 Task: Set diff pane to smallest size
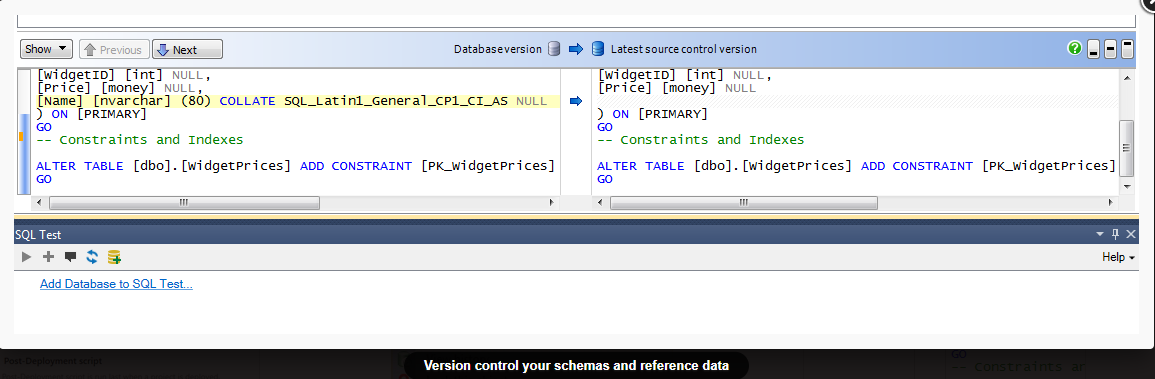click(1094, 49)
